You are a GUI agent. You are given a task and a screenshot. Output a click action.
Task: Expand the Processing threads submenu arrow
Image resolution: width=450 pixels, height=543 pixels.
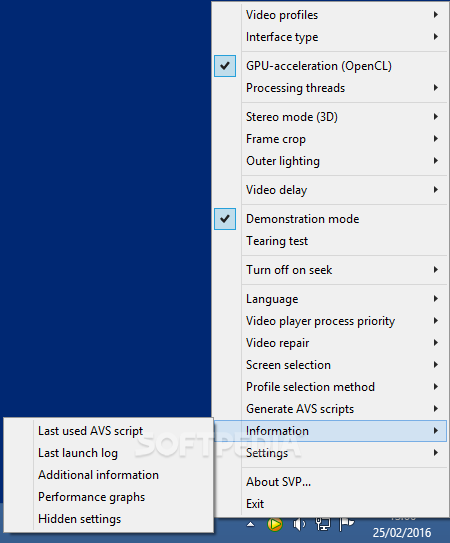(436, 88)
